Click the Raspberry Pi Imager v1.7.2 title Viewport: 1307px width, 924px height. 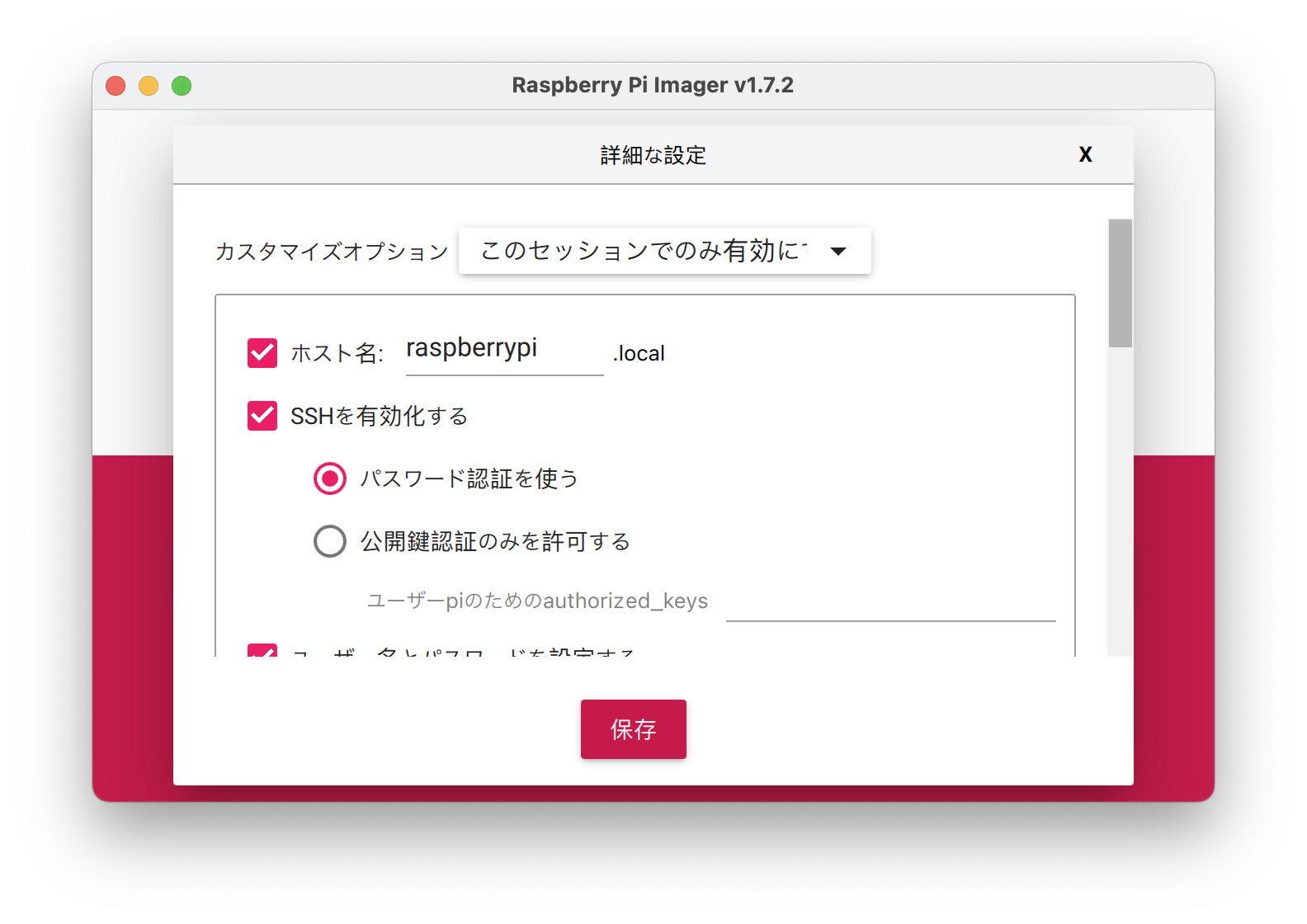[653, 85]
